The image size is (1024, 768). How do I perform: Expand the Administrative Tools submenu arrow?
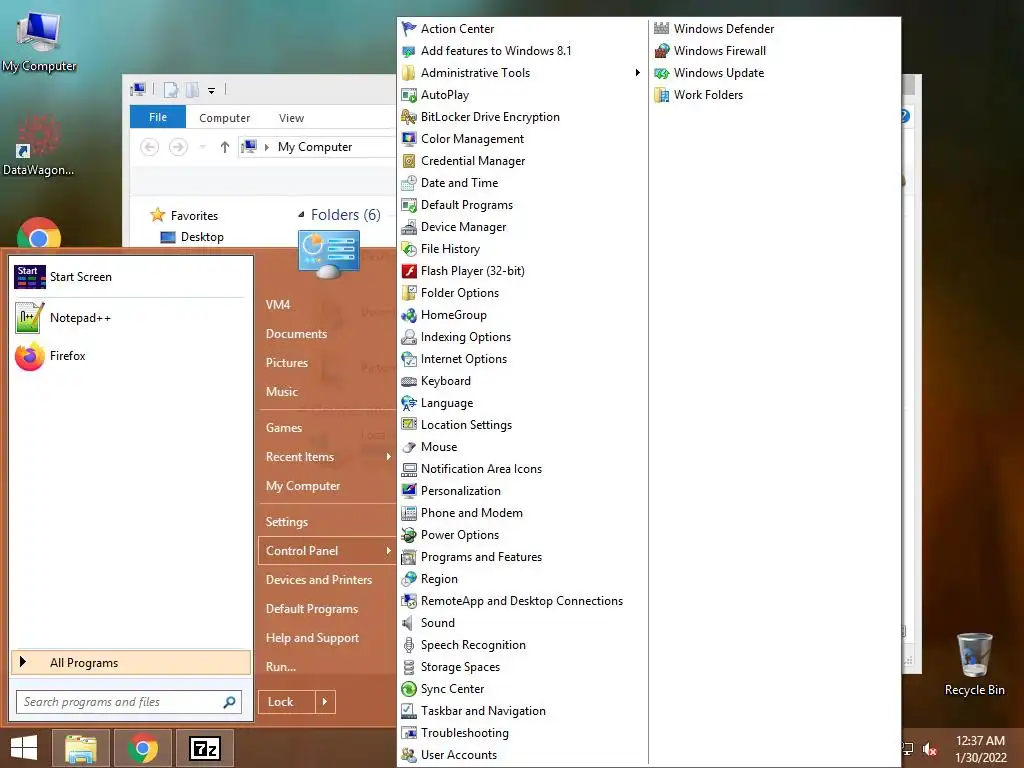(x=637, y=72)
